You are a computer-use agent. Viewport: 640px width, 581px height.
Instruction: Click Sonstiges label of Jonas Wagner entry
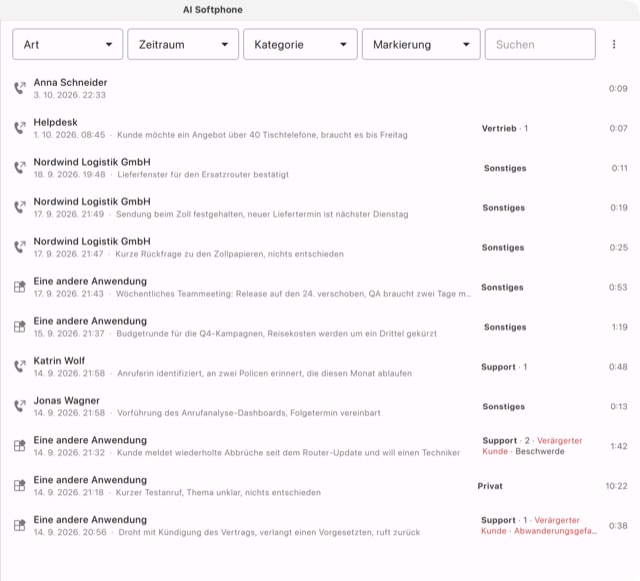pos(504,406)
